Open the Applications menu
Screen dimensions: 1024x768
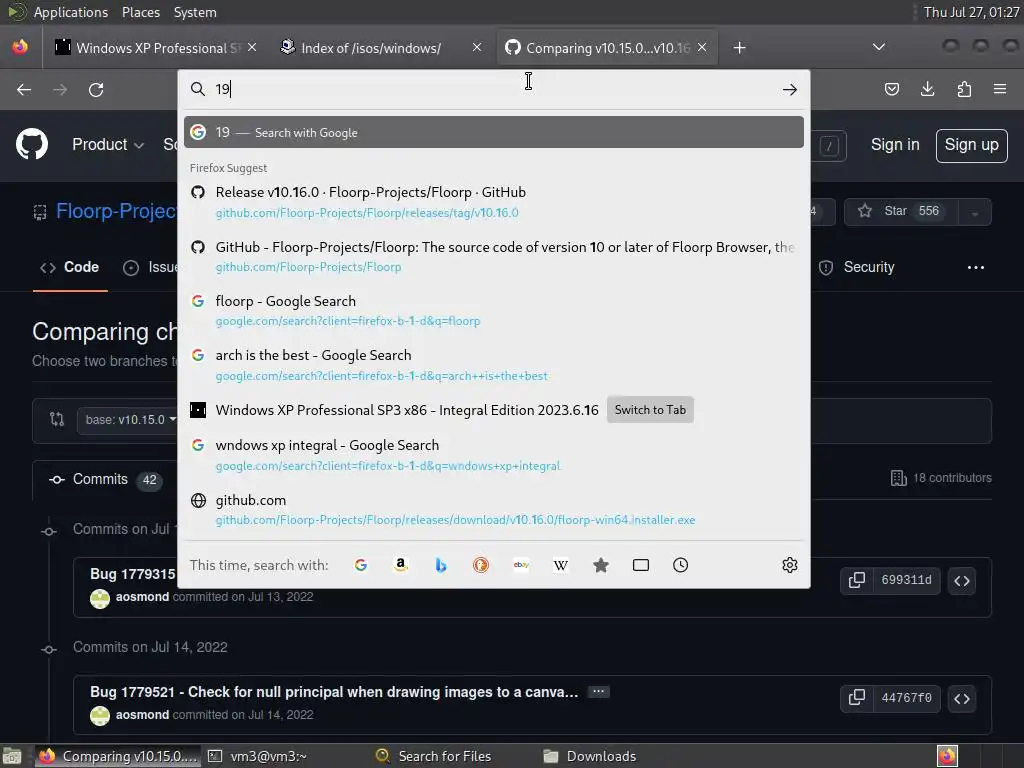pyautogui.click(x=71, y=12)
